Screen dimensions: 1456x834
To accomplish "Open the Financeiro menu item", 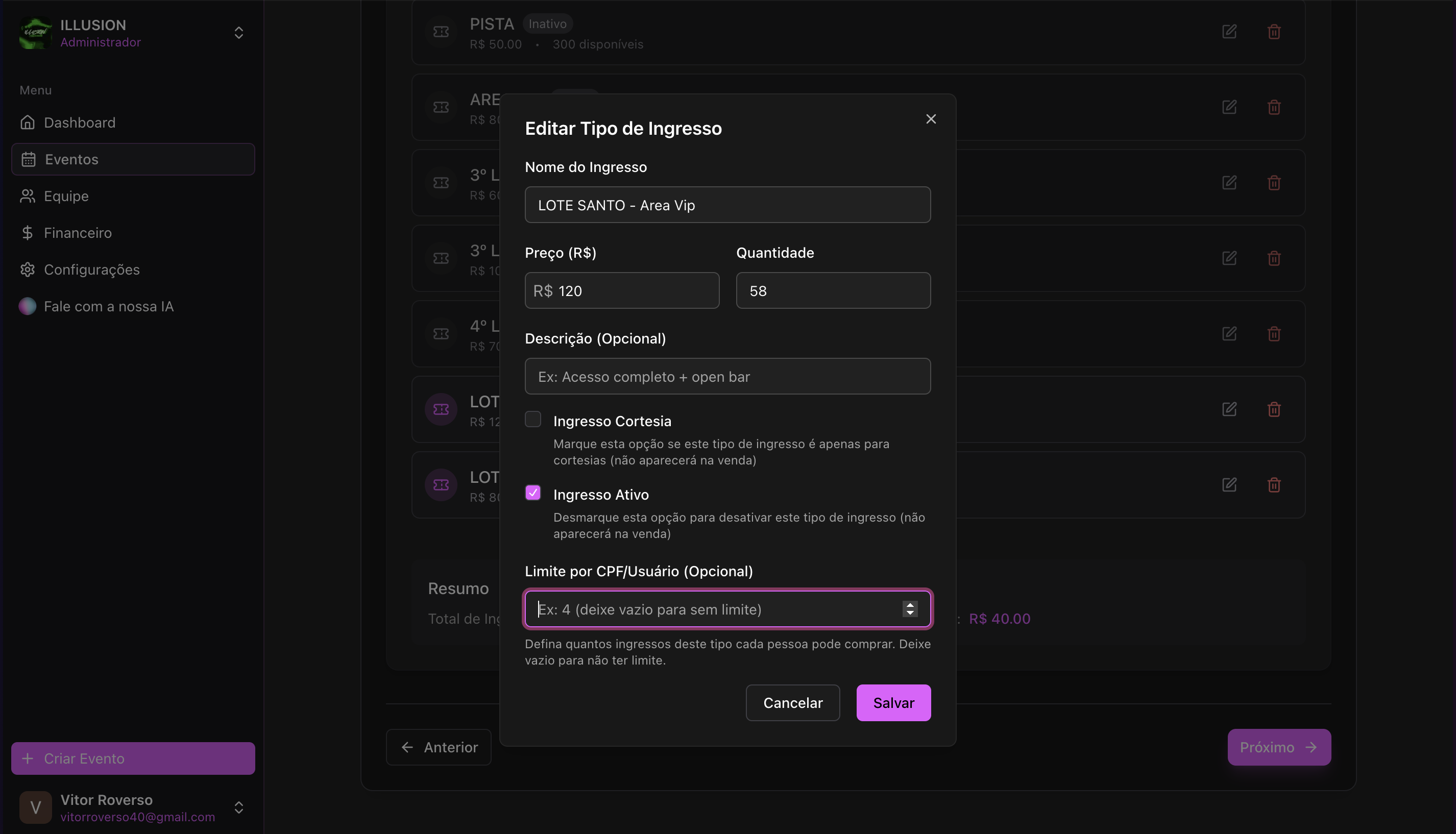I will tap(77, 233).
